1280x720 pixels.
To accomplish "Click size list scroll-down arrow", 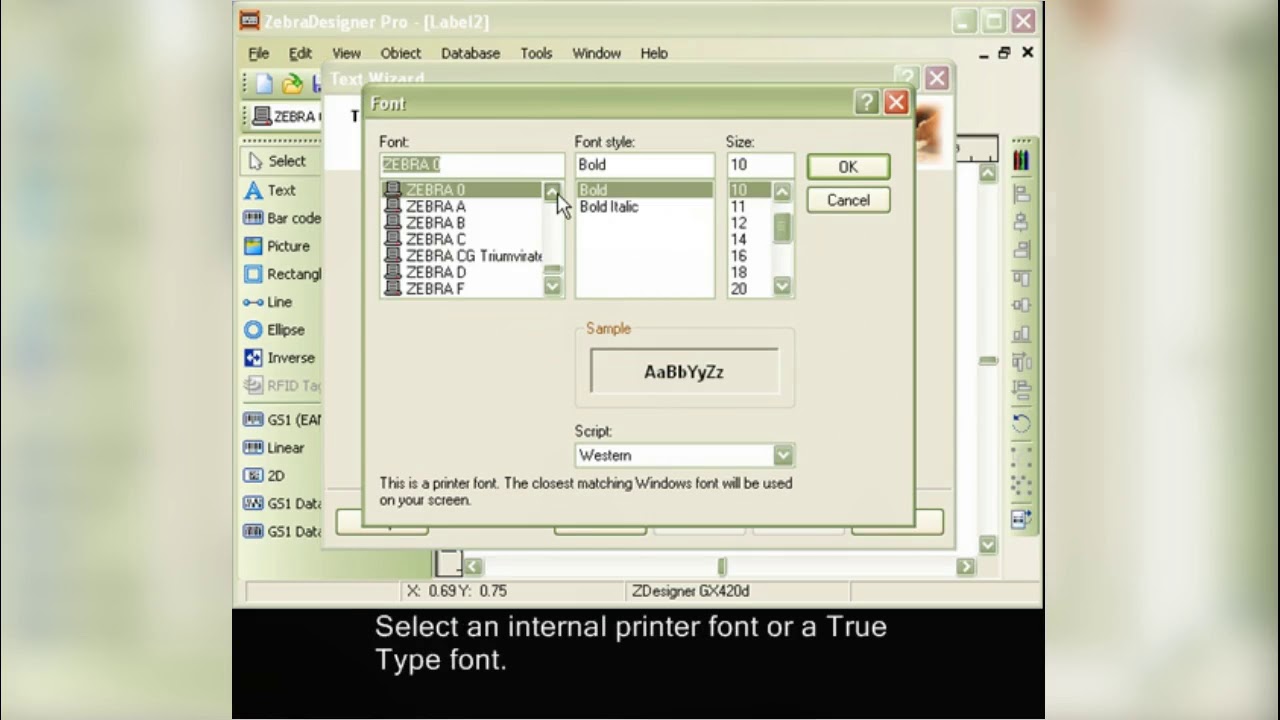I will (x=782, y=287).
